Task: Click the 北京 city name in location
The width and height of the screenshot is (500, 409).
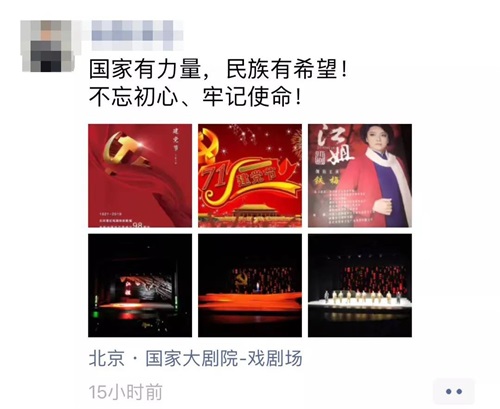Action: pos(107,359)
